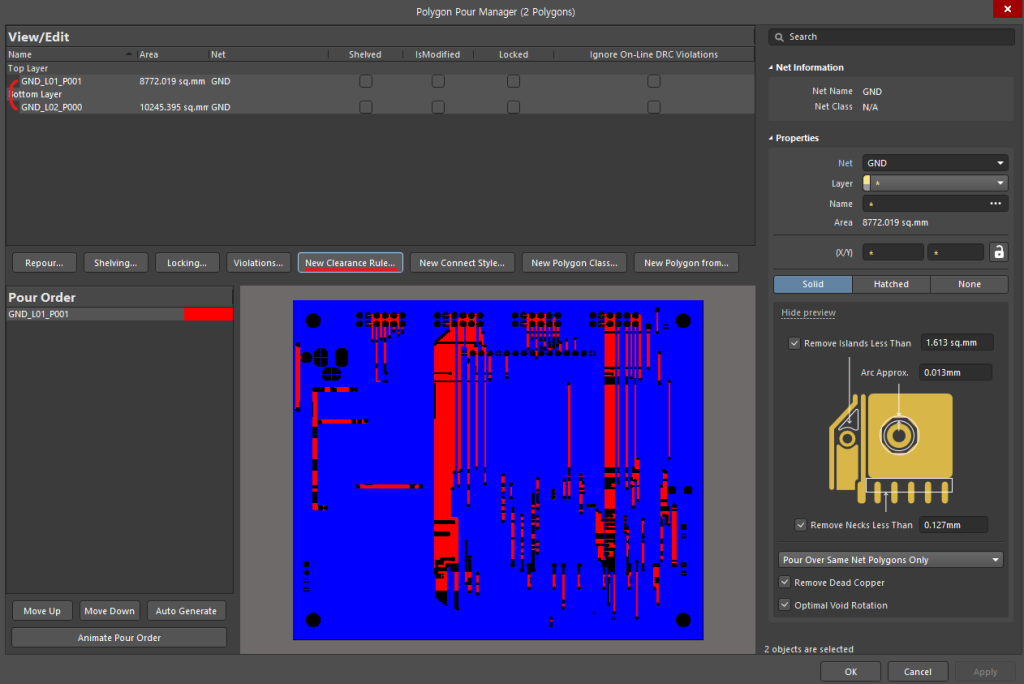Uncheck Remove Dead Copper
Image resolution: width=1024 pixels, height=684 pixels.
click(785, 582)
